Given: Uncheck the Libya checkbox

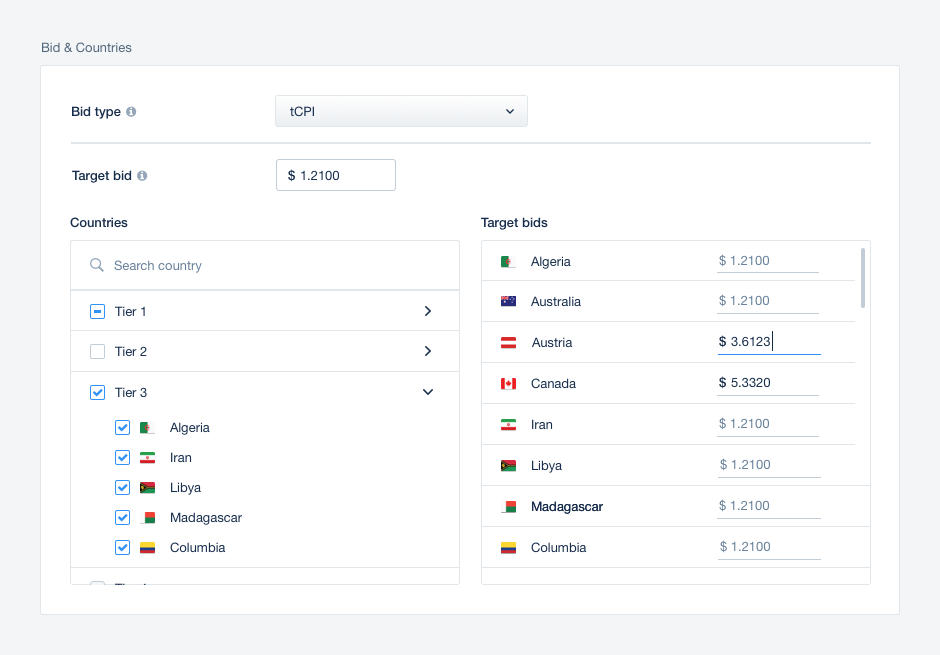Looking at the screenshot, I should pyautogui.click(x=122, y=488).
